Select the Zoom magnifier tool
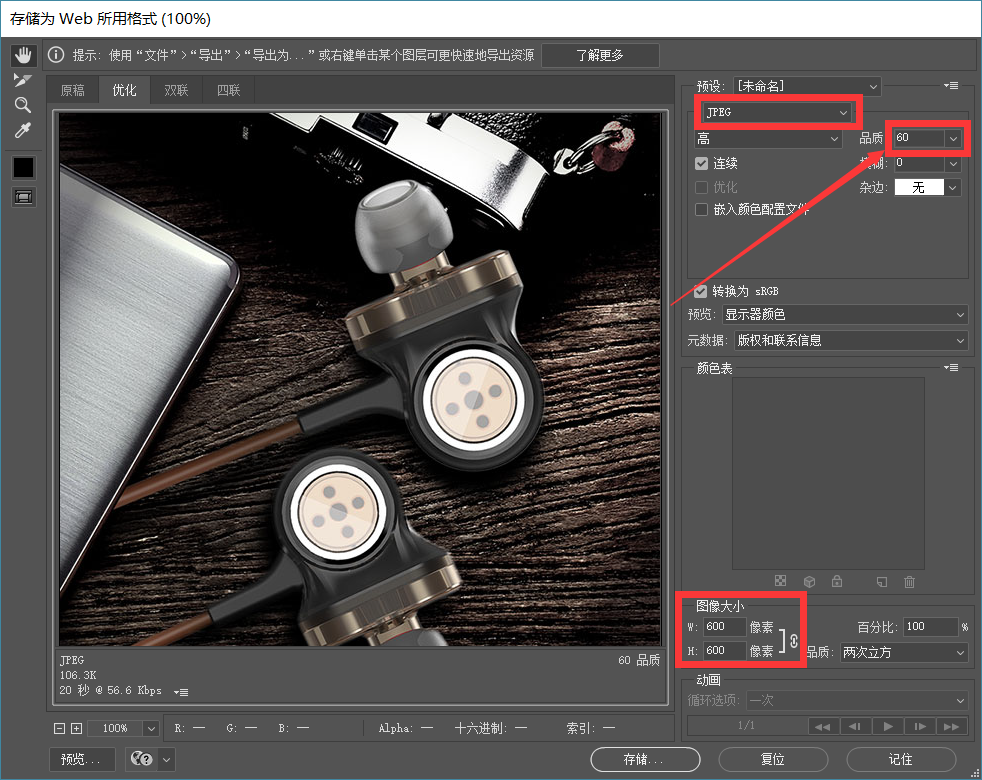Viewport: 982px width, 780px height. pyautogui.click(x=23, y=105)
